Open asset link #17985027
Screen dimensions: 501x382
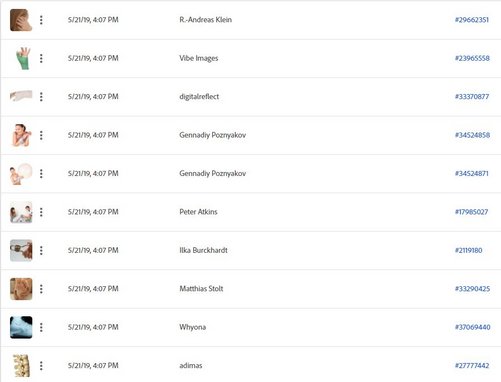coord(471,212)
